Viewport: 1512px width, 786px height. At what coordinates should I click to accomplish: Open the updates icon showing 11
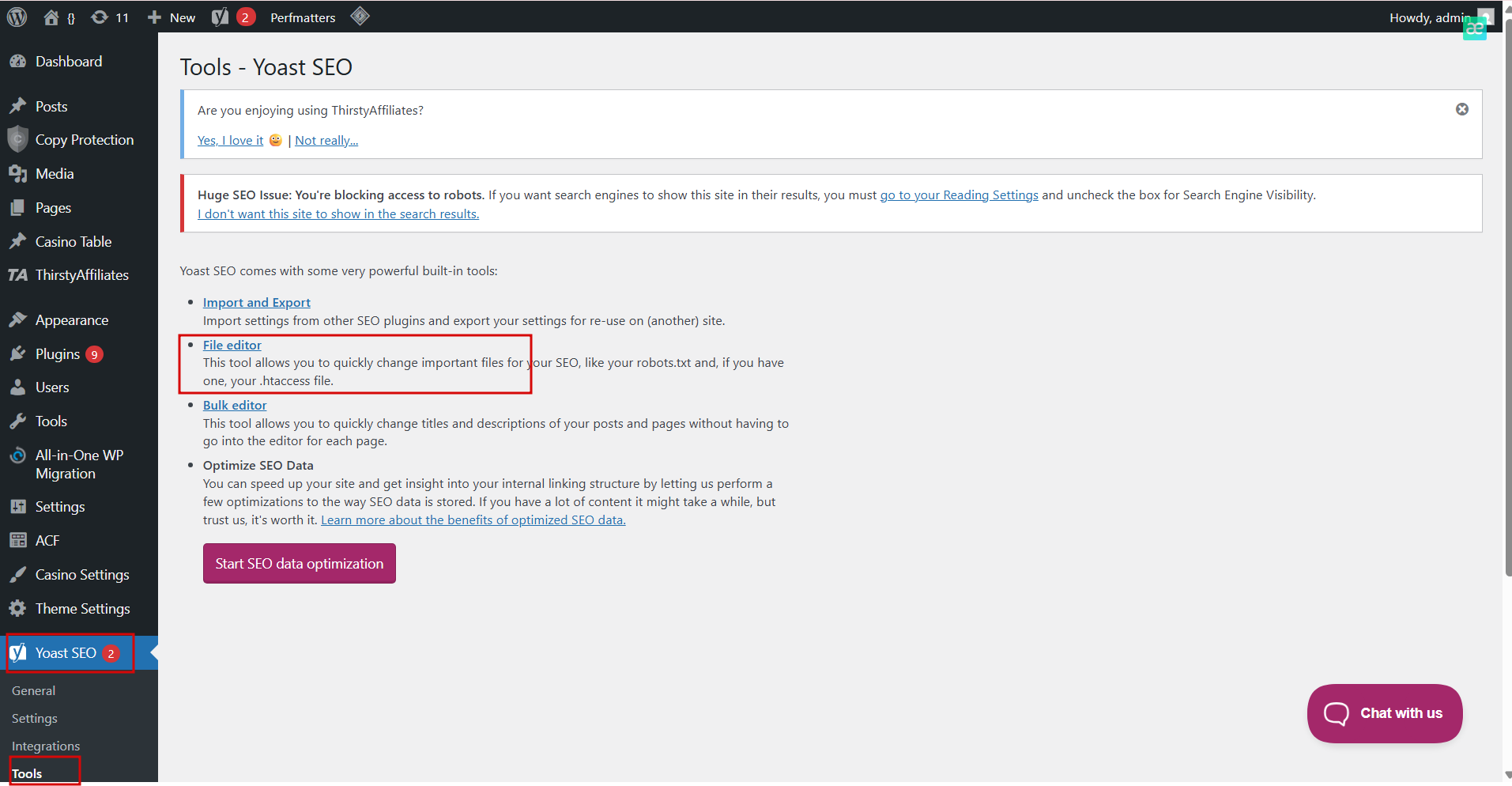click(110, 17)
